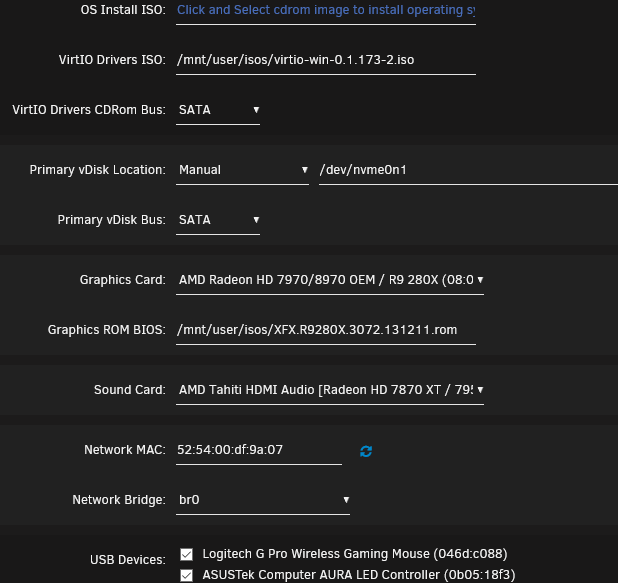The image size is (618, 583).
Task: Click the OS Install ISO field
Action: tap(326, 11)
